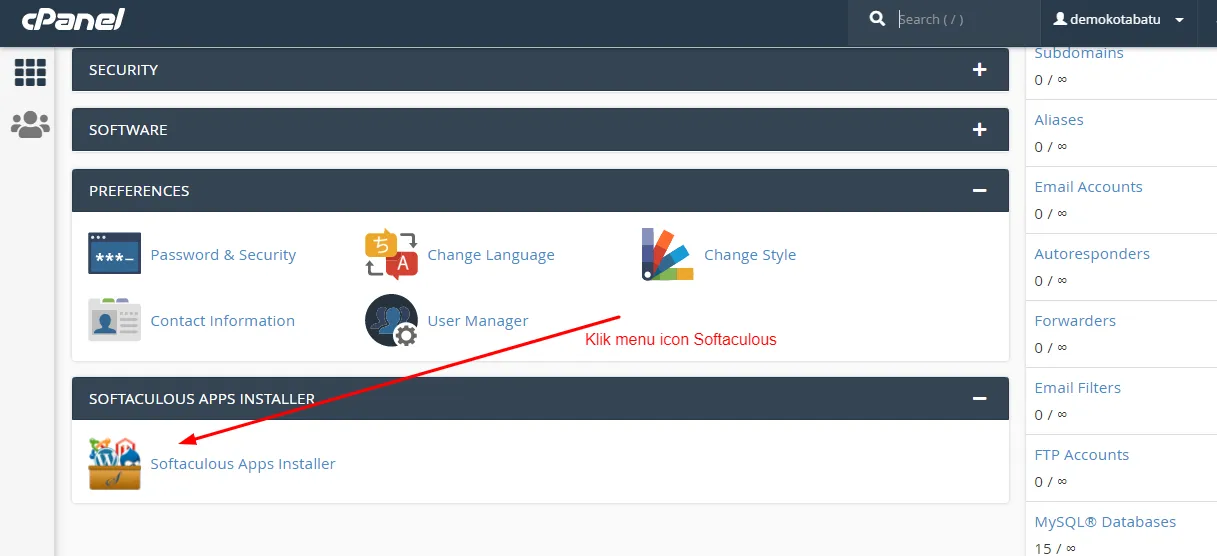Viewport: 1217px width, 556px height.
Task: Click the SECURITY section header title
Action: (x=123, y=70)
